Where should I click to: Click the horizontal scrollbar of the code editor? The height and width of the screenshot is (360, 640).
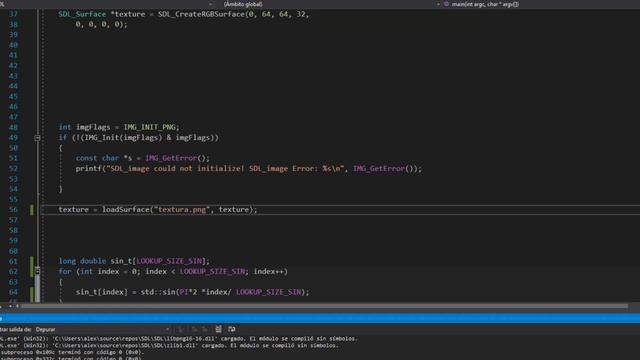324,306
